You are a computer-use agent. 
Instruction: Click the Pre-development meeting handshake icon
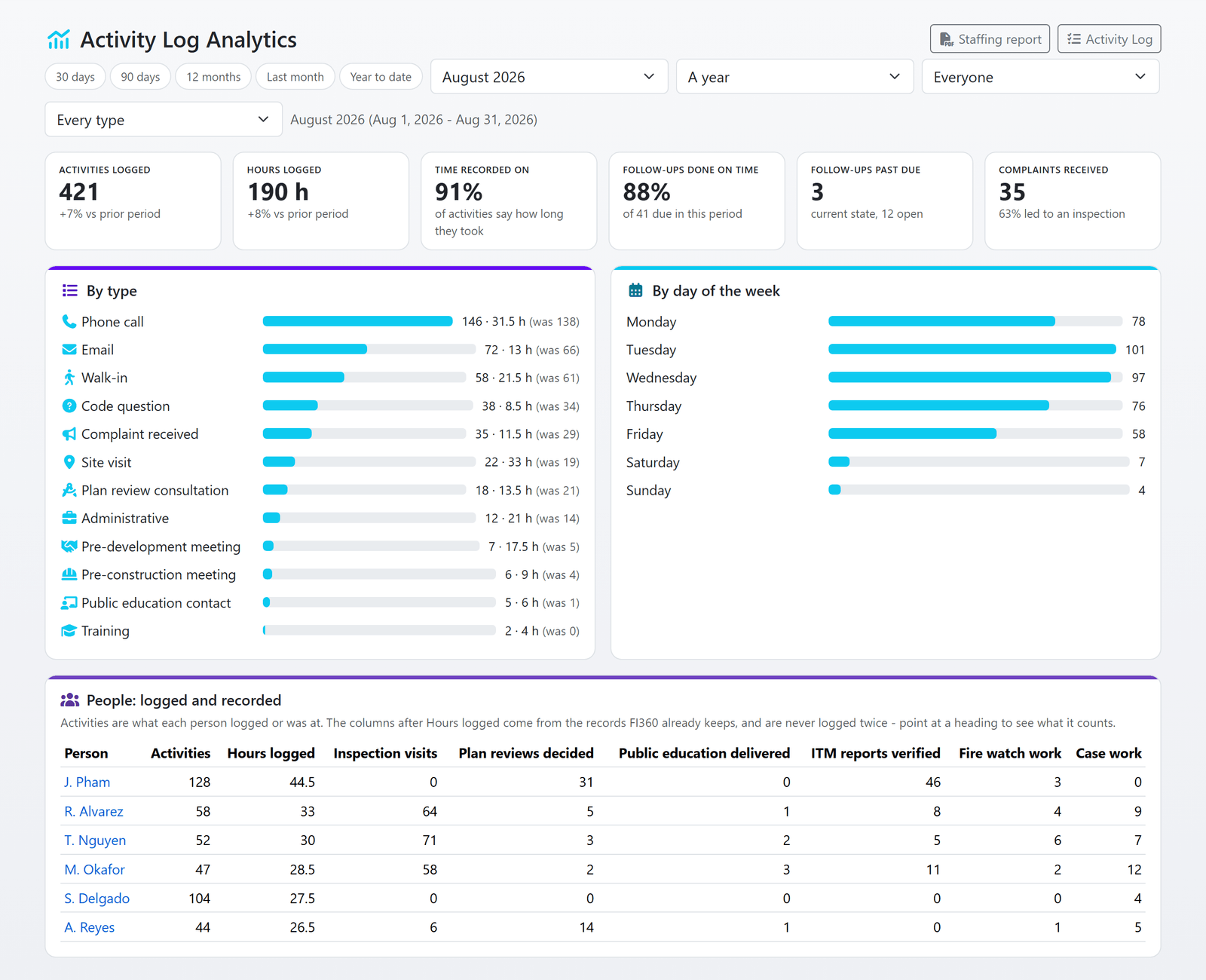[x=69, y=547]
